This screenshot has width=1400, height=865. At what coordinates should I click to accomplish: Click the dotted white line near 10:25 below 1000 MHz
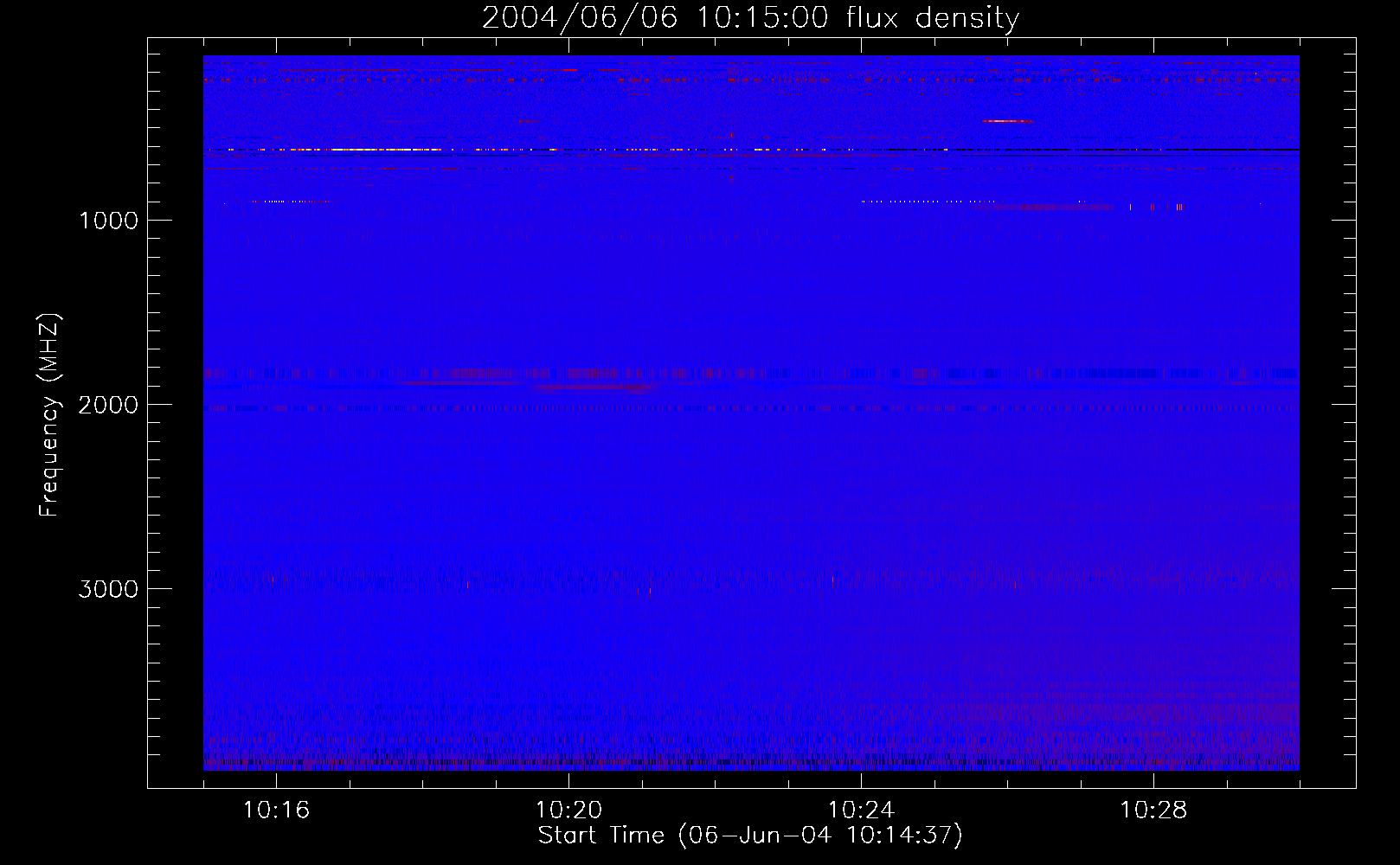tap(928, 202)
